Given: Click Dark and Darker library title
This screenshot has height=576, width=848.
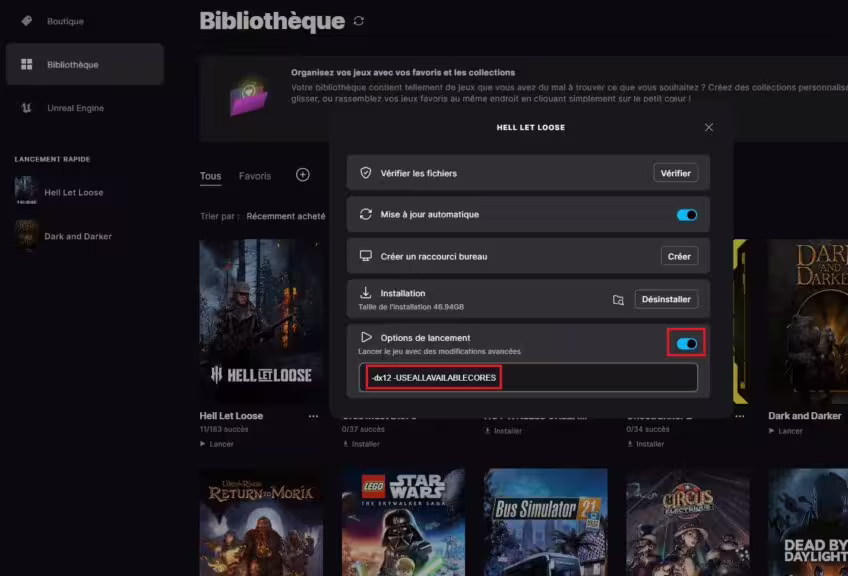Looking at the screenshot, I should 804,416.
